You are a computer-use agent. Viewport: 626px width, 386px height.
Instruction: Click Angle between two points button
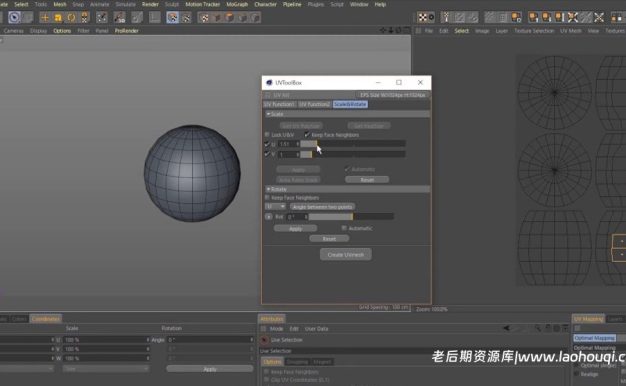[323, 206]
